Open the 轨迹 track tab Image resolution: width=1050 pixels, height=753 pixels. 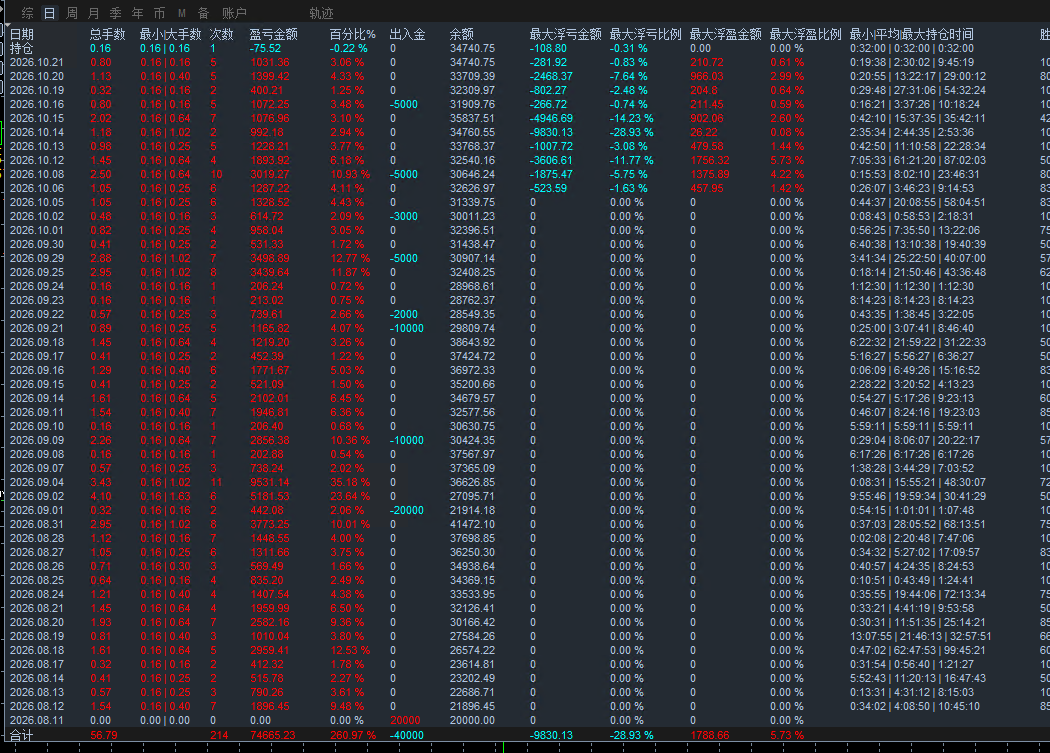321,13
